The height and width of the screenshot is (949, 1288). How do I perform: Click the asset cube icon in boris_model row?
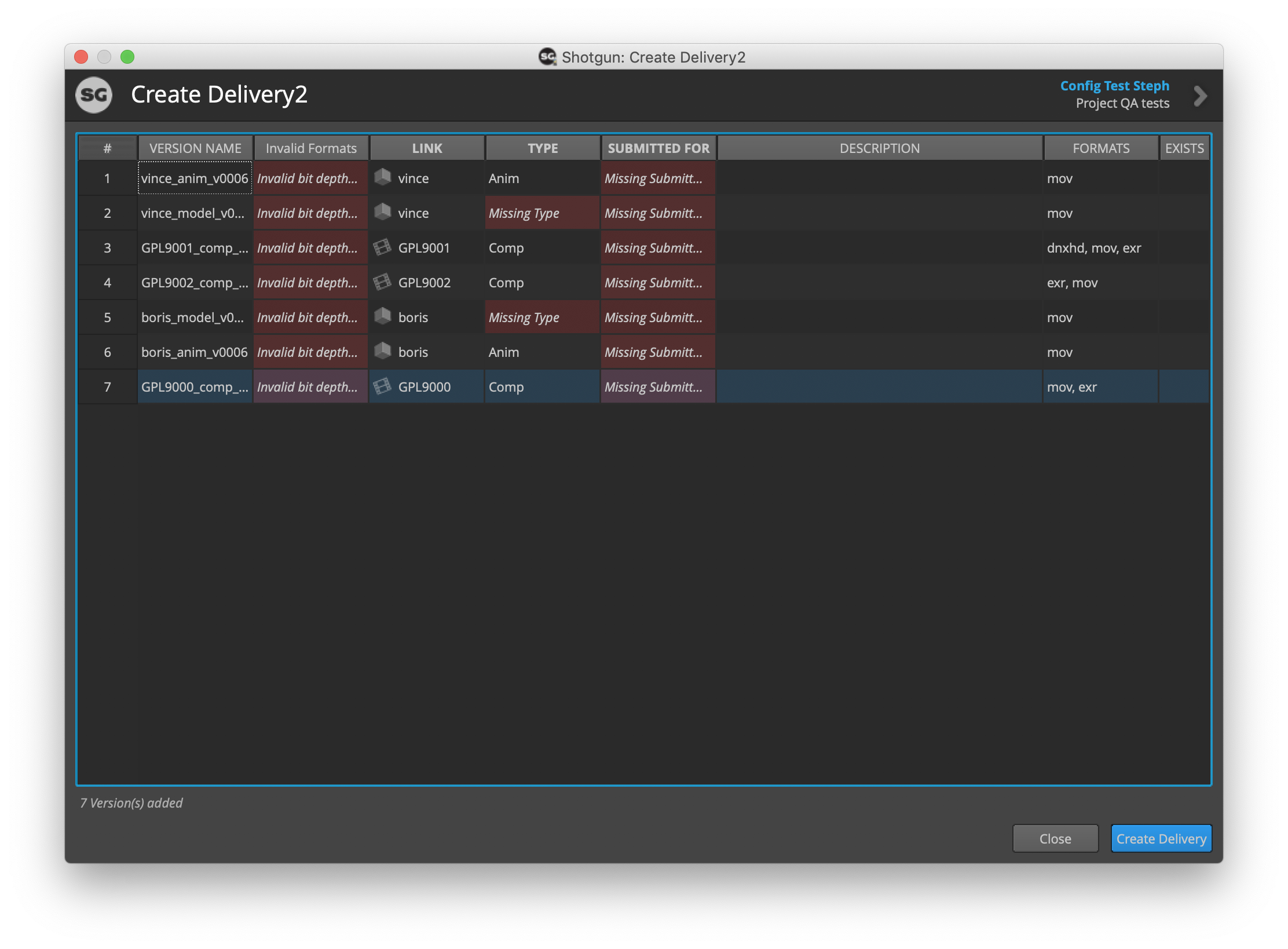click(383, 316)
